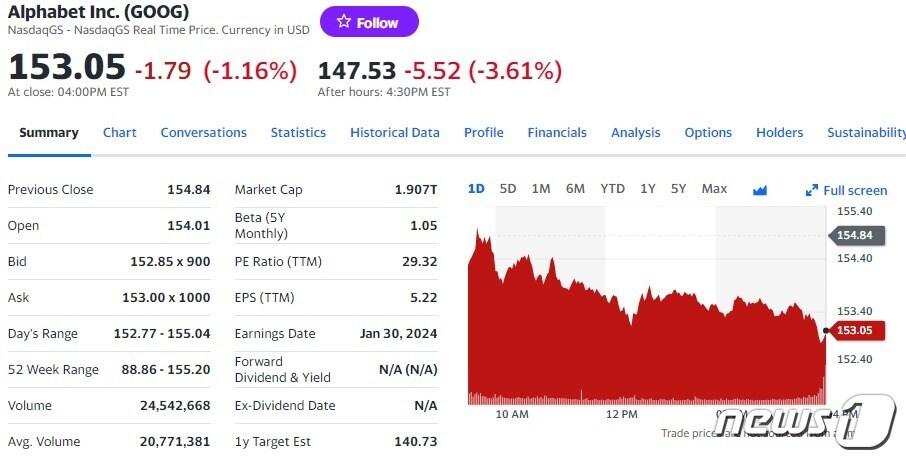This screenshot has height=461, width=906.
Task: Select the 1D chart range
Action: pyautogui.click(x=476, y=189)
